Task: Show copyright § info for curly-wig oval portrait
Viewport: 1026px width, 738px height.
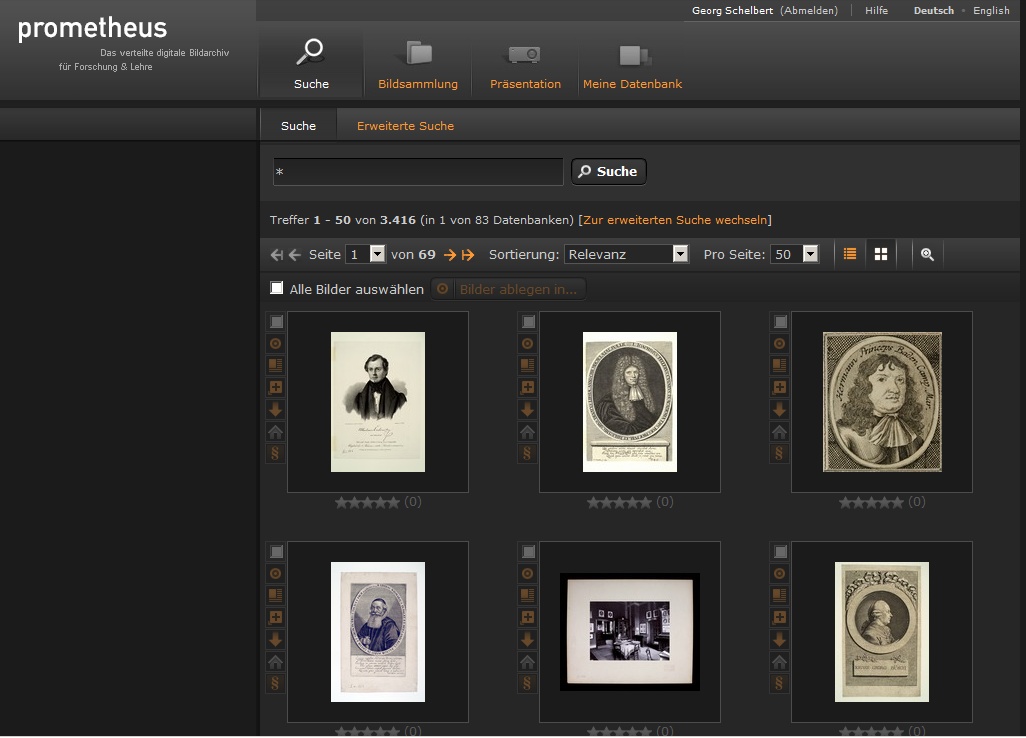Action: (x=527, y=453)
